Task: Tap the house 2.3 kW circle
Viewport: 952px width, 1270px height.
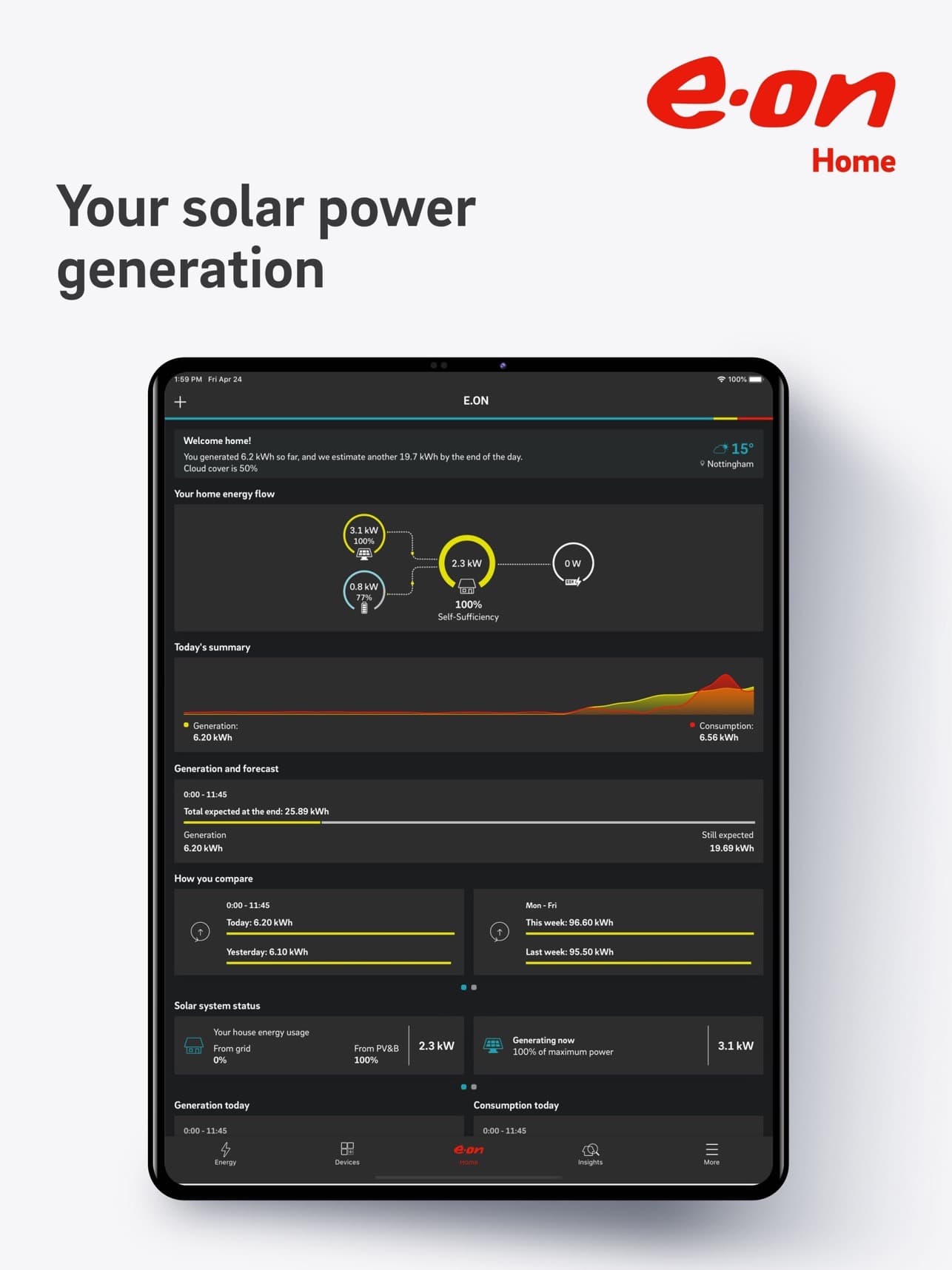Action: pyautogui.click(x=466, y=563)
